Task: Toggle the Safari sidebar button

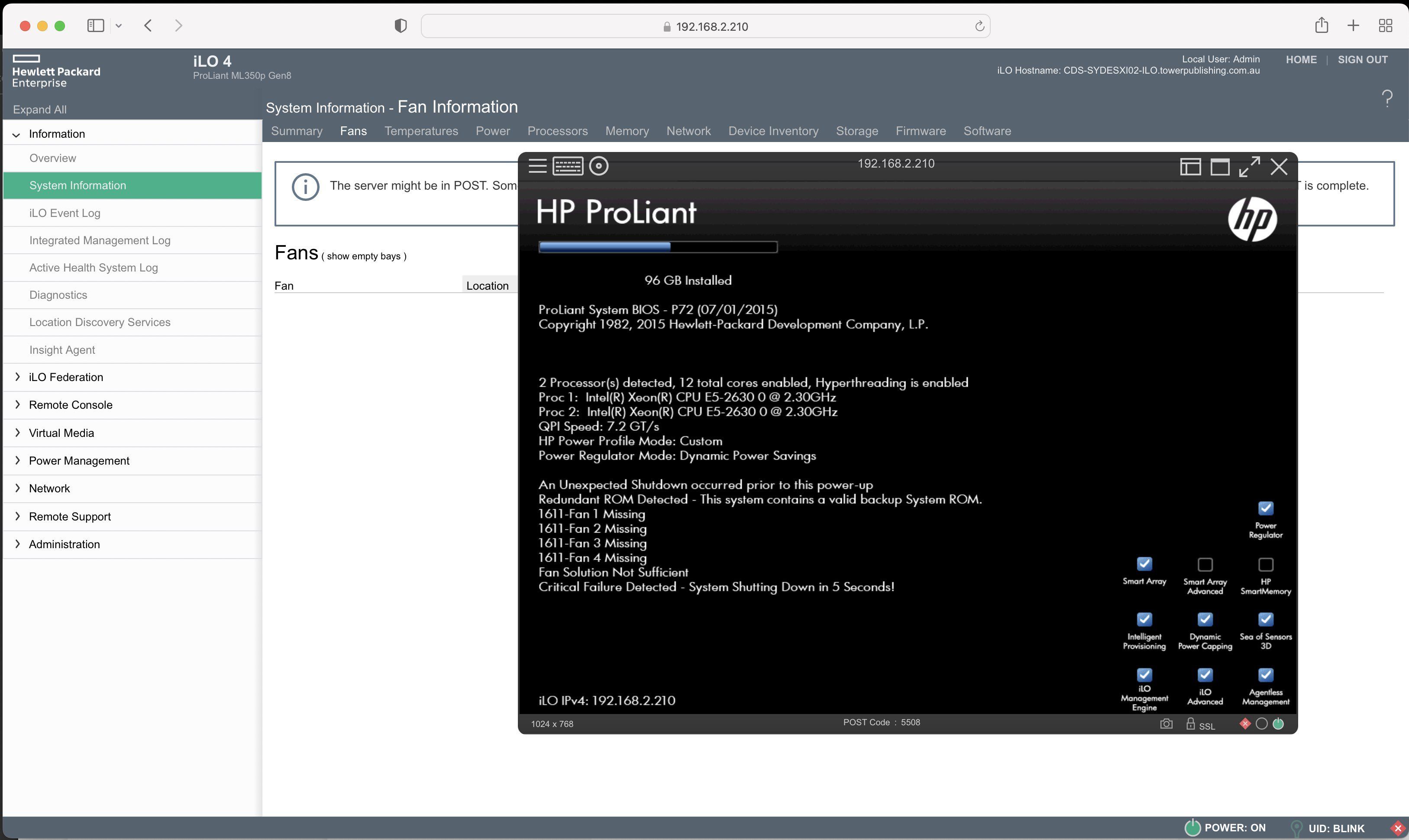Action: tap(96, 26)
